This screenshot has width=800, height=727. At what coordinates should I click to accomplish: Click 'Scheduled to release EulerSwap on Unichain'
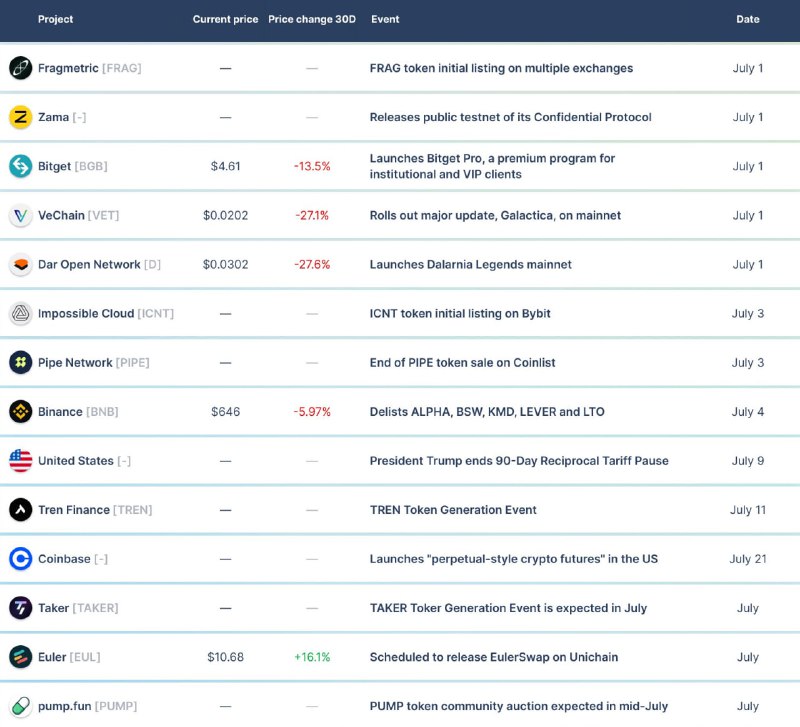tap(493, 657)
